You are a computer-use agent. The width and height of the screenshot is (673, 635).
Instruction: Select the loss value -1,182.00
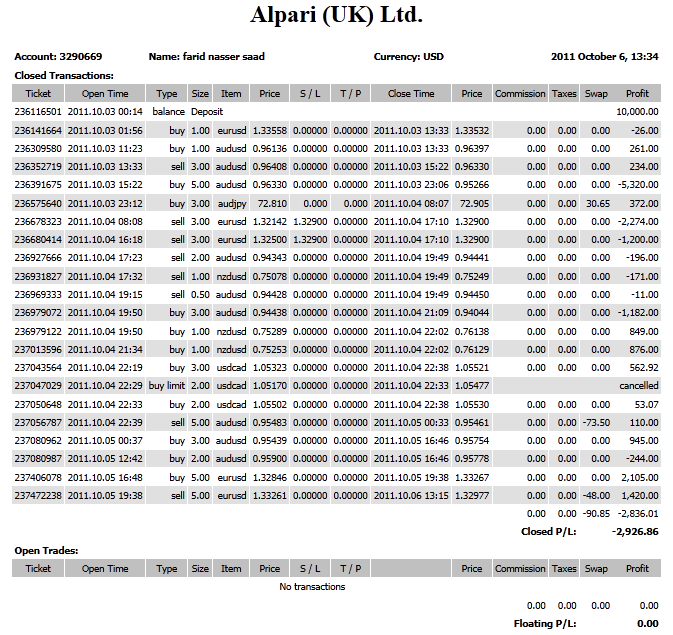[x=638, y=313]
